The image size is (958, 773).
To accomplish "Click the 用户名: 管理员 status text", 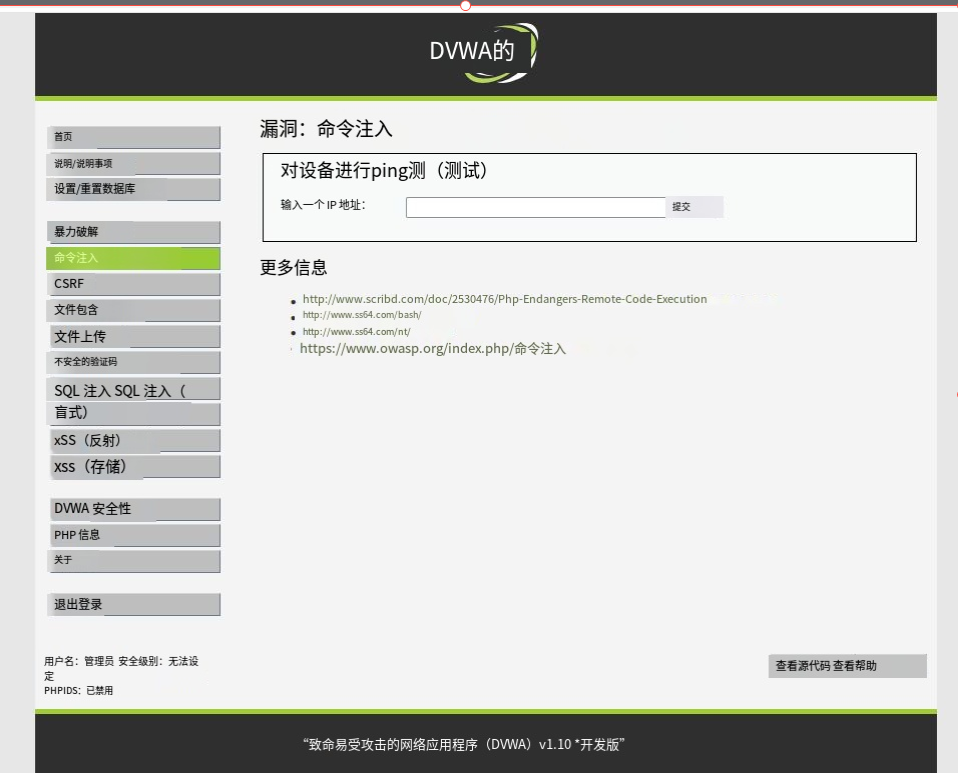I will click(x=79, y=661).
